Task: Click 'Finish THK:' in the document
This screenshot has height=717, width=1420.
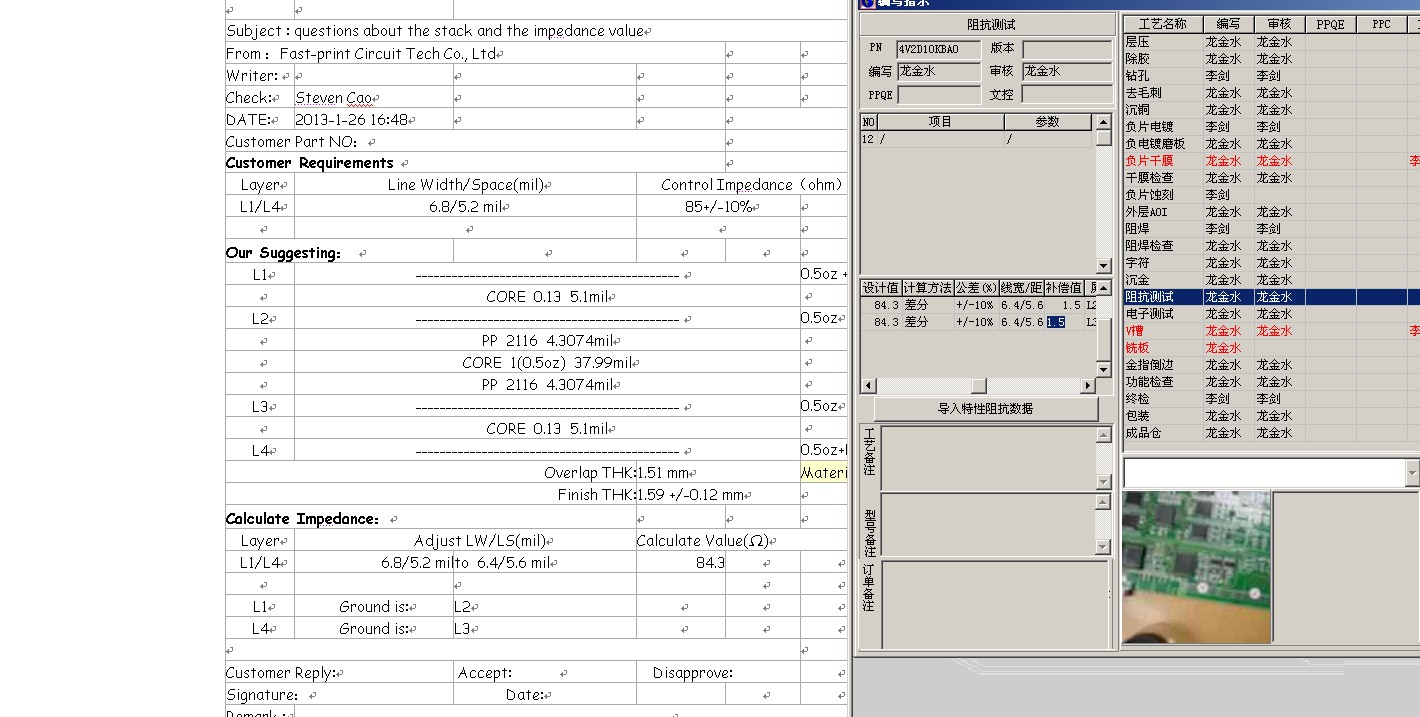Action: tap(597, 495)
